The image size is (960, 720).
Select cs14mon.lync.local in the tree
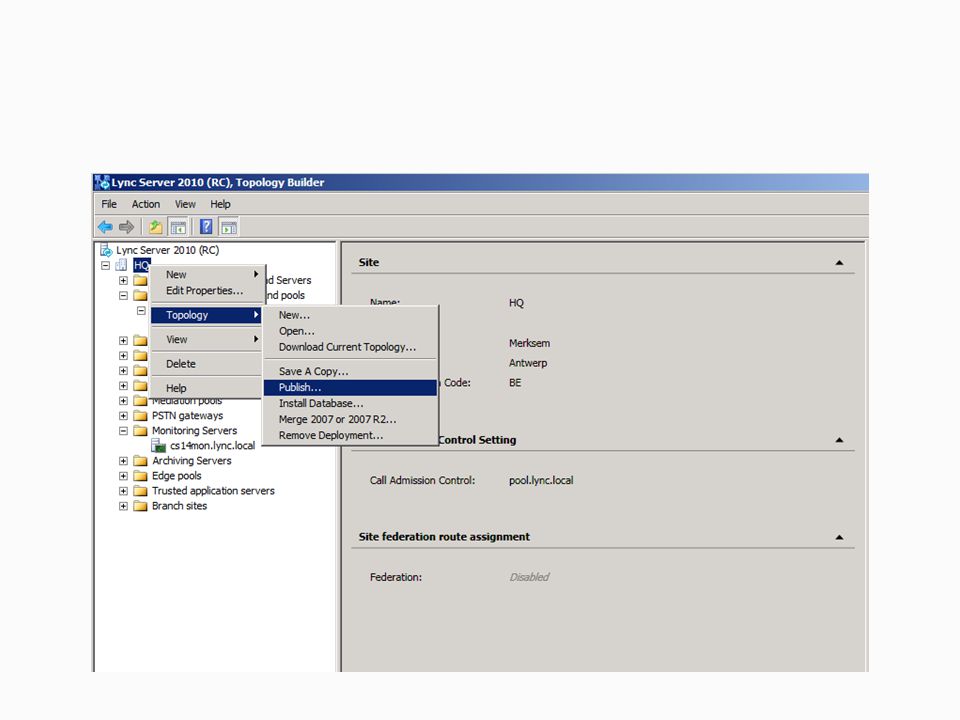click(x=212, y=446)
